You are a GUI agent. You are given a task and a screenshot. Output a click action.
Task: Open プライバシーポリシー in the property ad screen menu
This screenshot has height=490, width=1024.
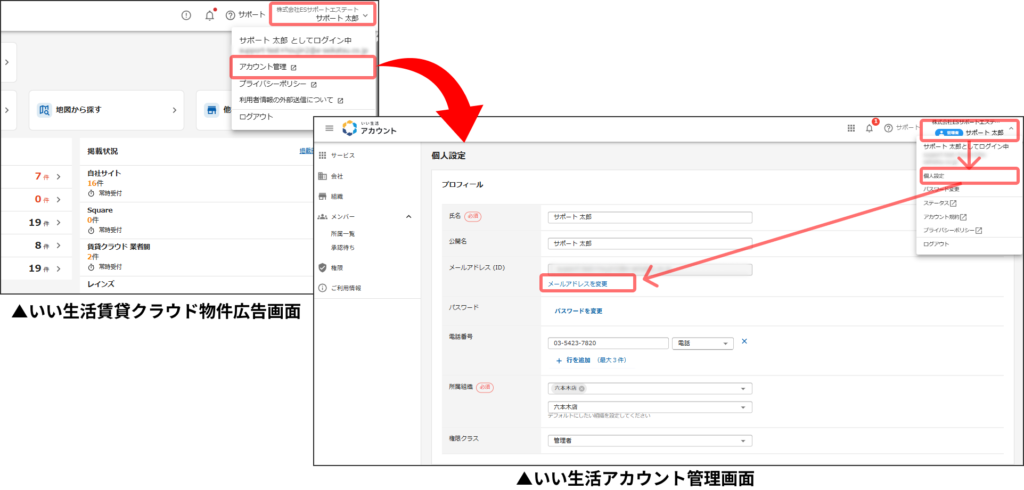pyautogui.click(x=278, y=84)
